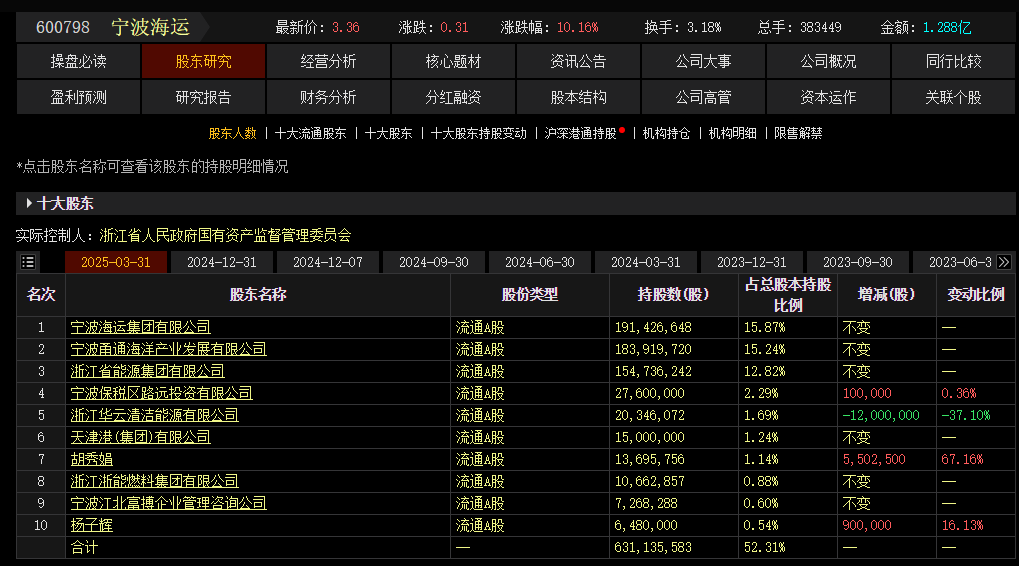Open the 经营分析 tab
This screenshot has width=1019, height=566.
328,61
